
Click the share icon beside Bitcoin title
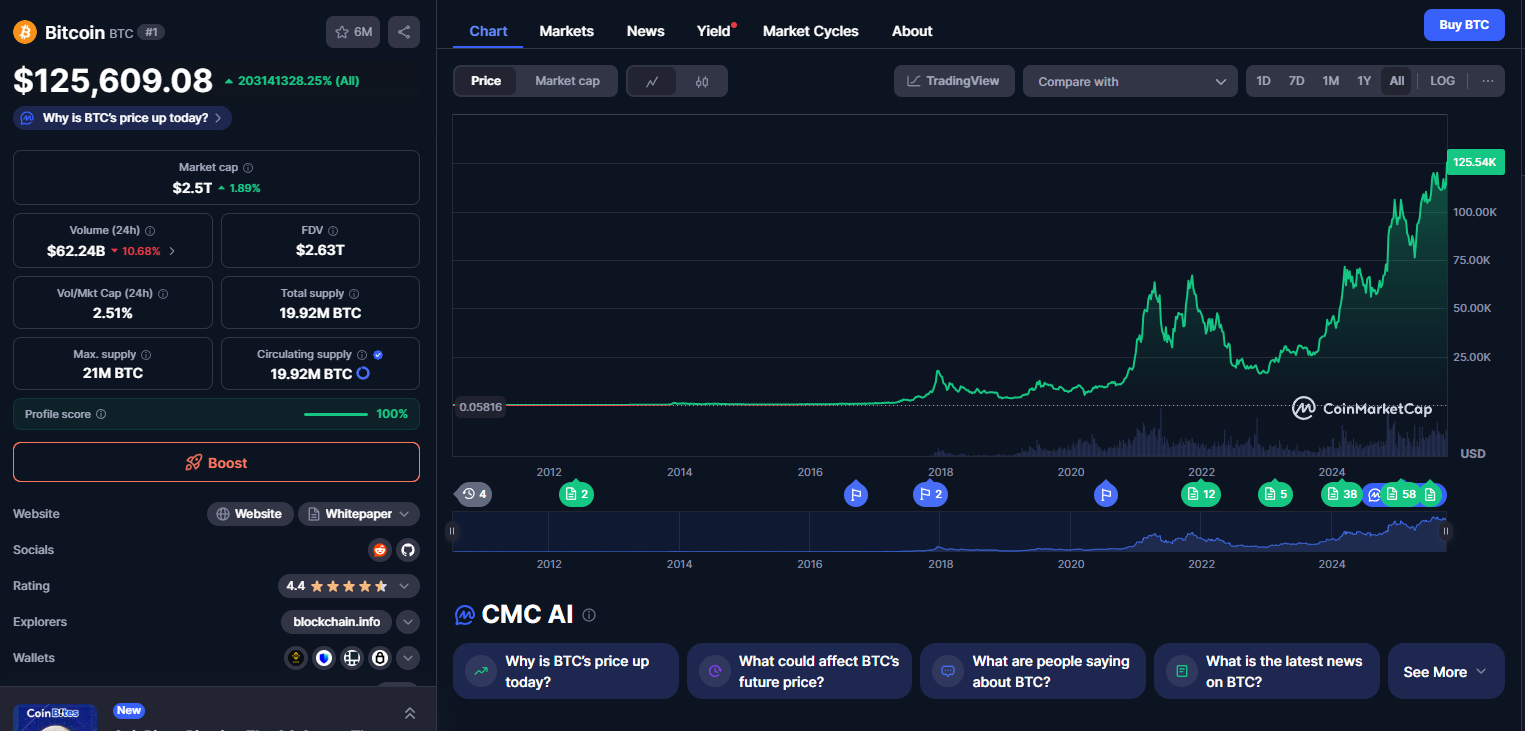click(x=404, y=32)
